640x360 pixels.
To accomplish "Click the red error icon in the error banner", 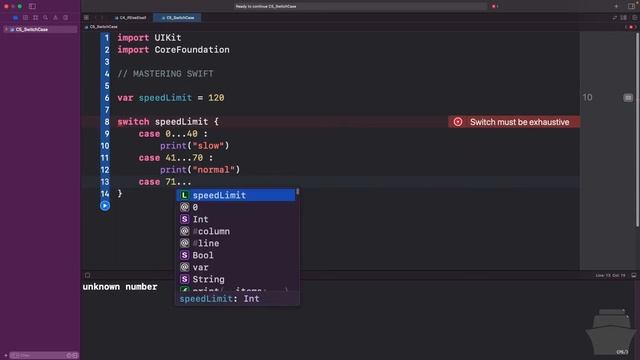I will (x=458, y=122).
